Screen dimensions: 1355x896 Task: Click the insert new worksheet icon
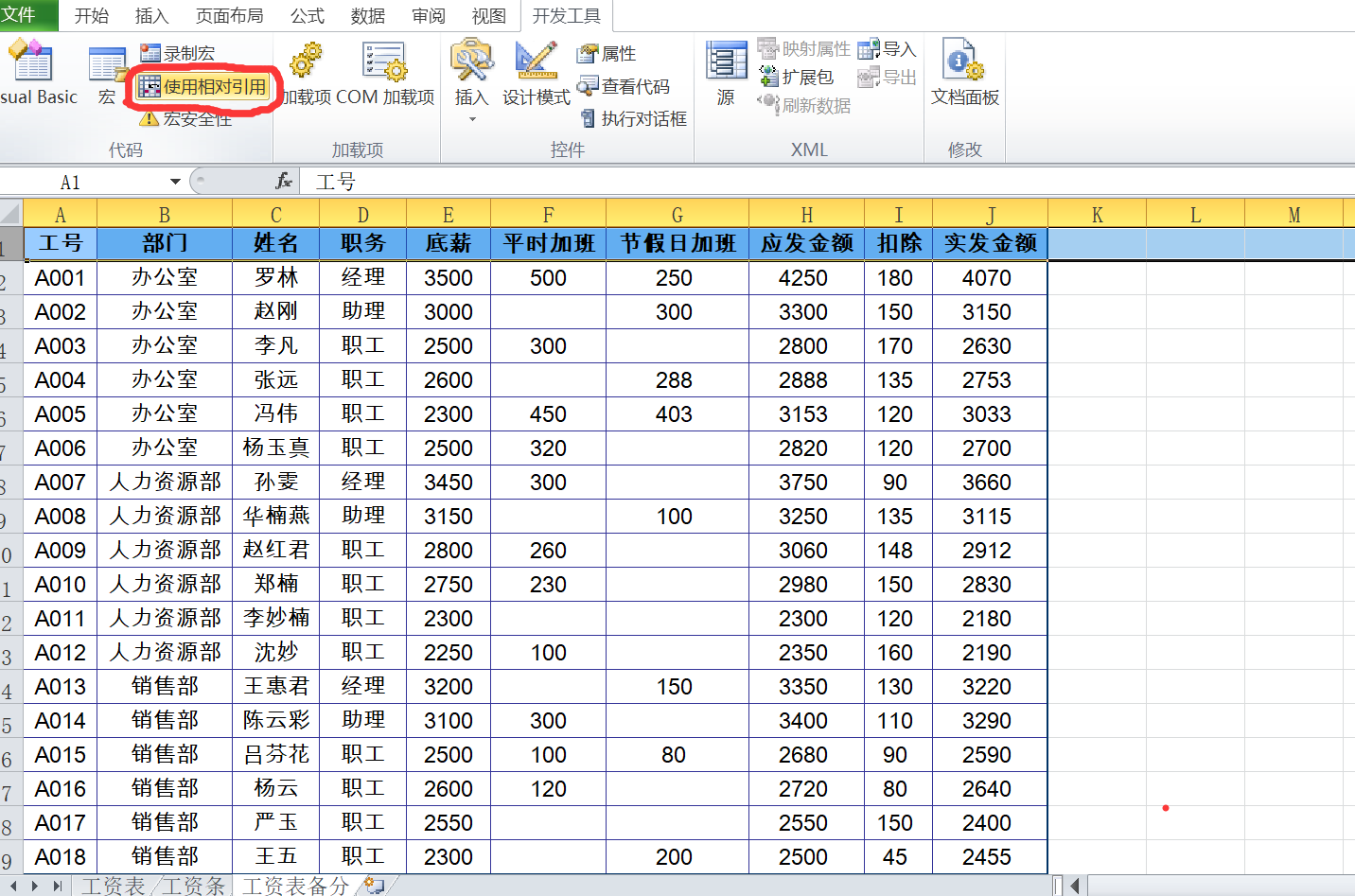(375, 886)
